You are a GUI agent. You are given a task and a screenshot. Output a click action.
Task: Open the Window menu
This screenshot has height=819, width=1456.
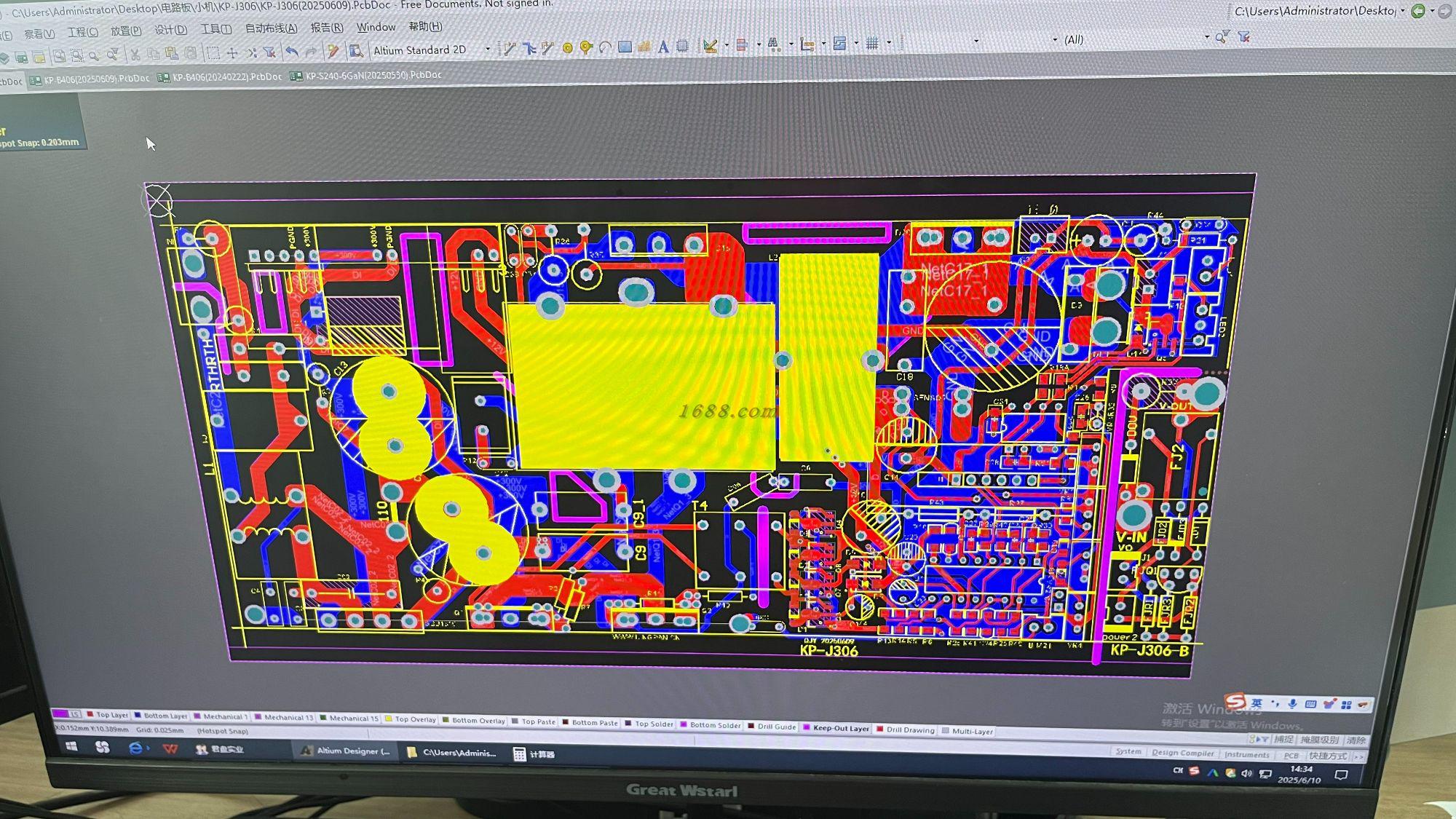[x=376, y=27]
